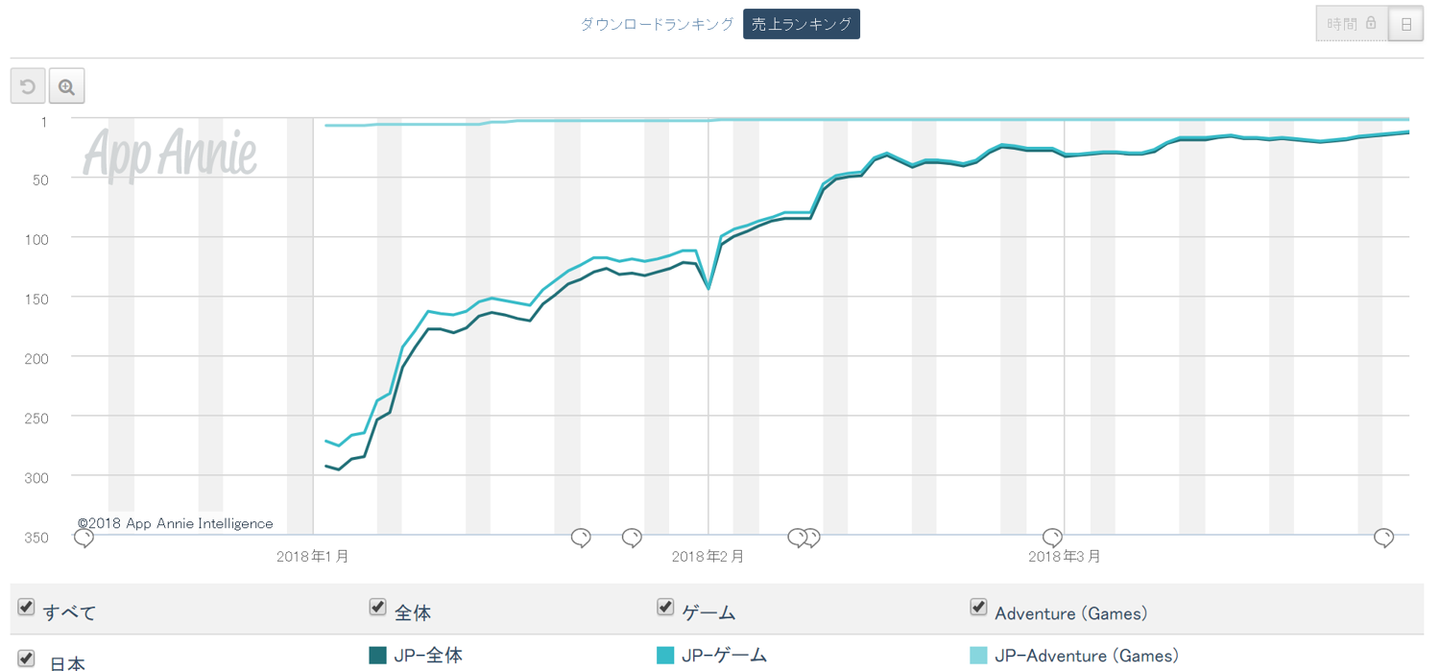Screen dimensions: 1440x671
Task: Open the event bubble in late January
Action: point(632,539)
